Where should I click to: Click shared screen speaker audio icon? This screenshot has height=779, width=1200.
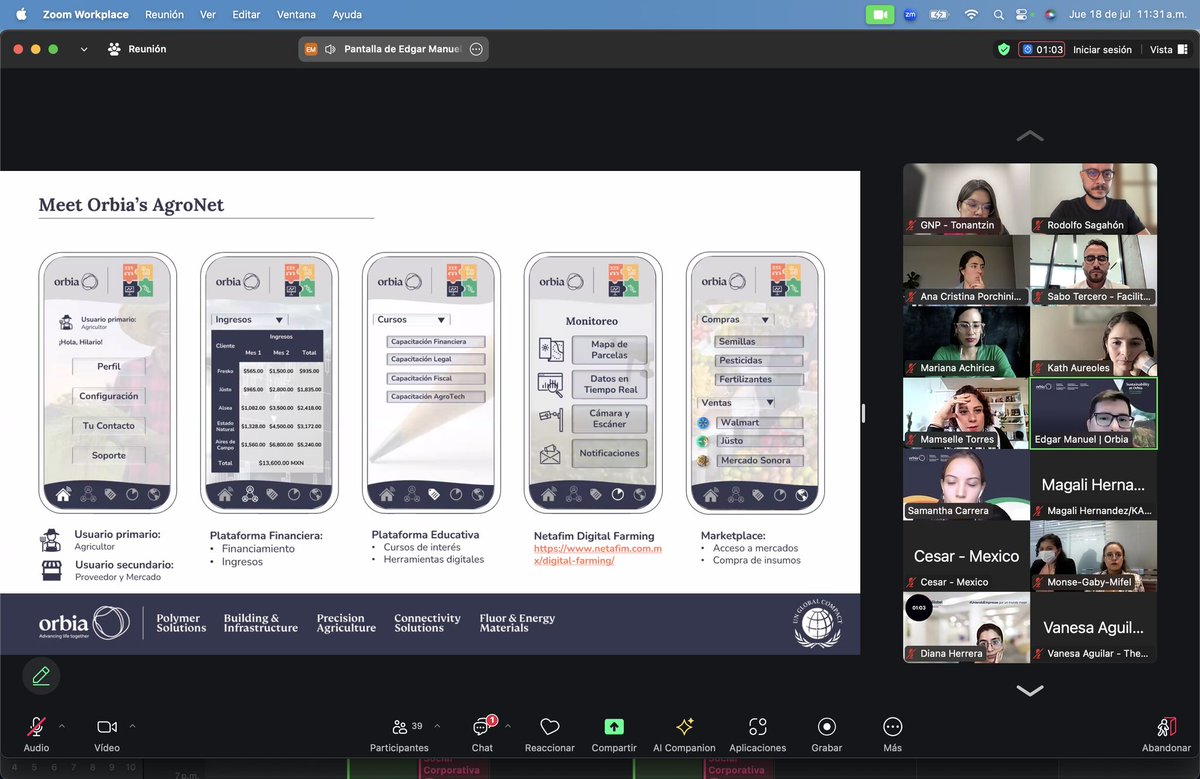pyautogui.click(x=330, y=49)
